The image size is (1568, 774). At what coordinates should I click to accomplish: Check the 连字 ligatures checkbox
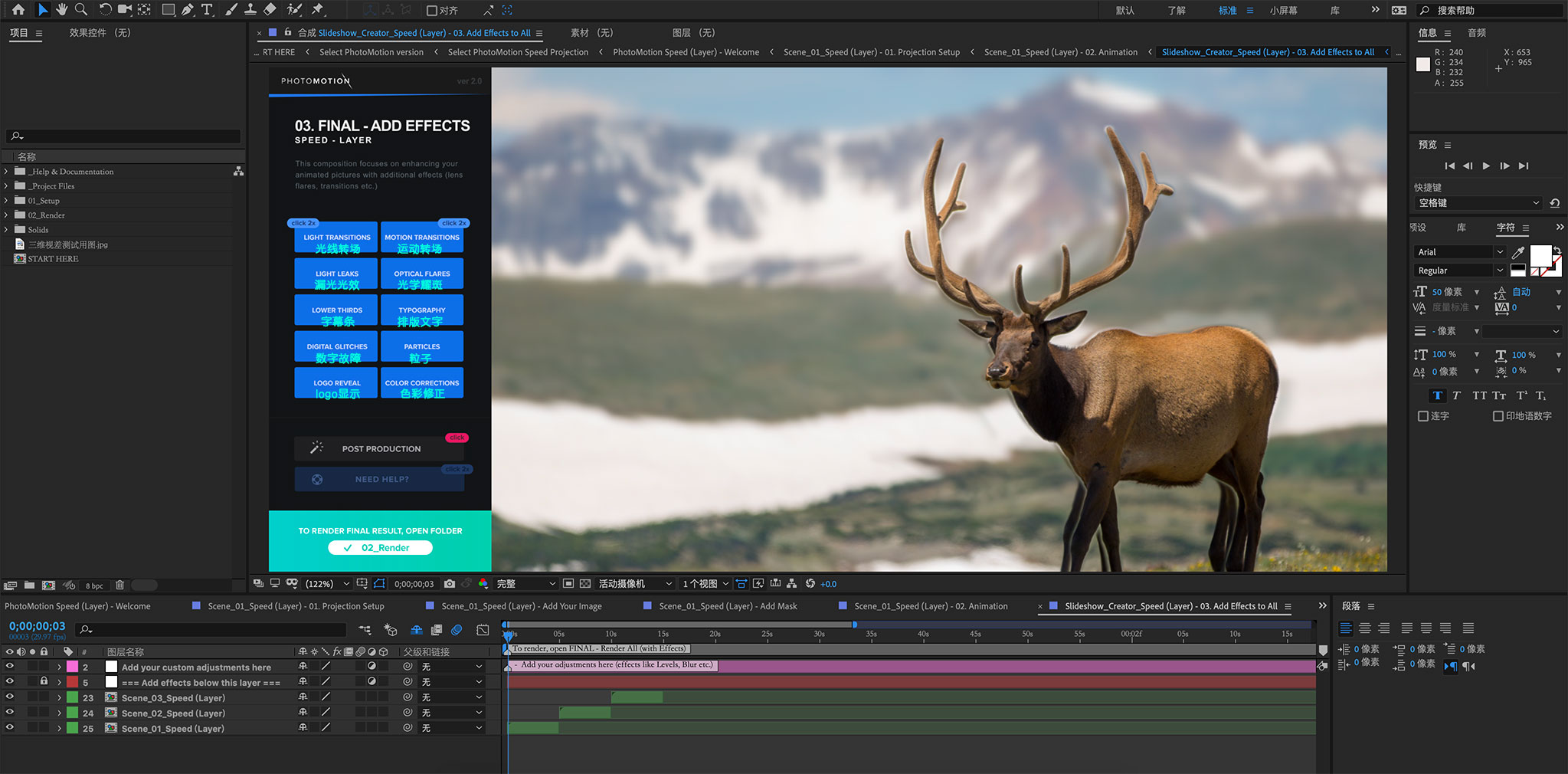tap(1423, 416)
